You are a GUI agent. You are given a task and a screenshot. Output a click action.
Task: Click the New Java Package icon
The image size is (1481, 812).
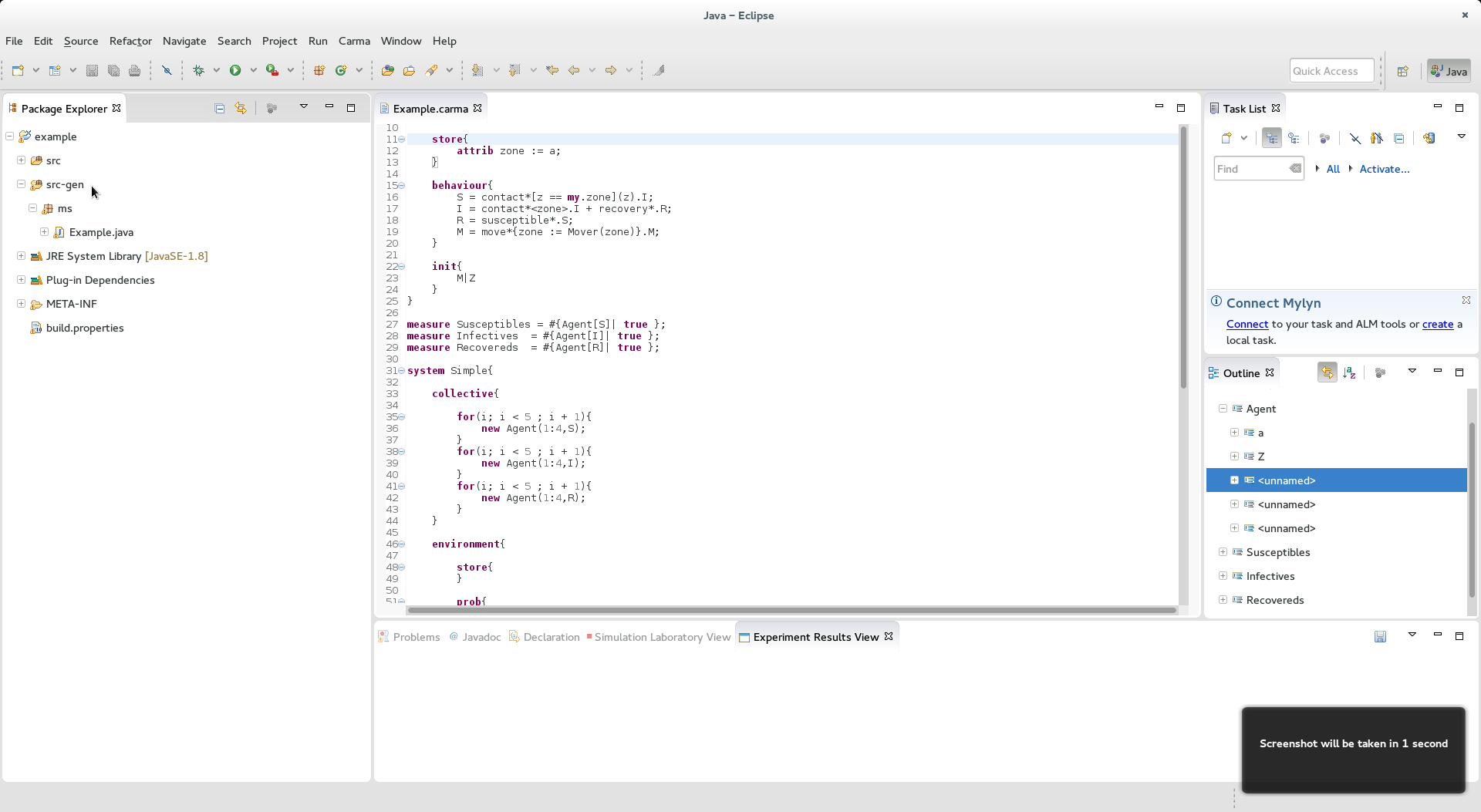pyautogui.click(x=319, y=70)
